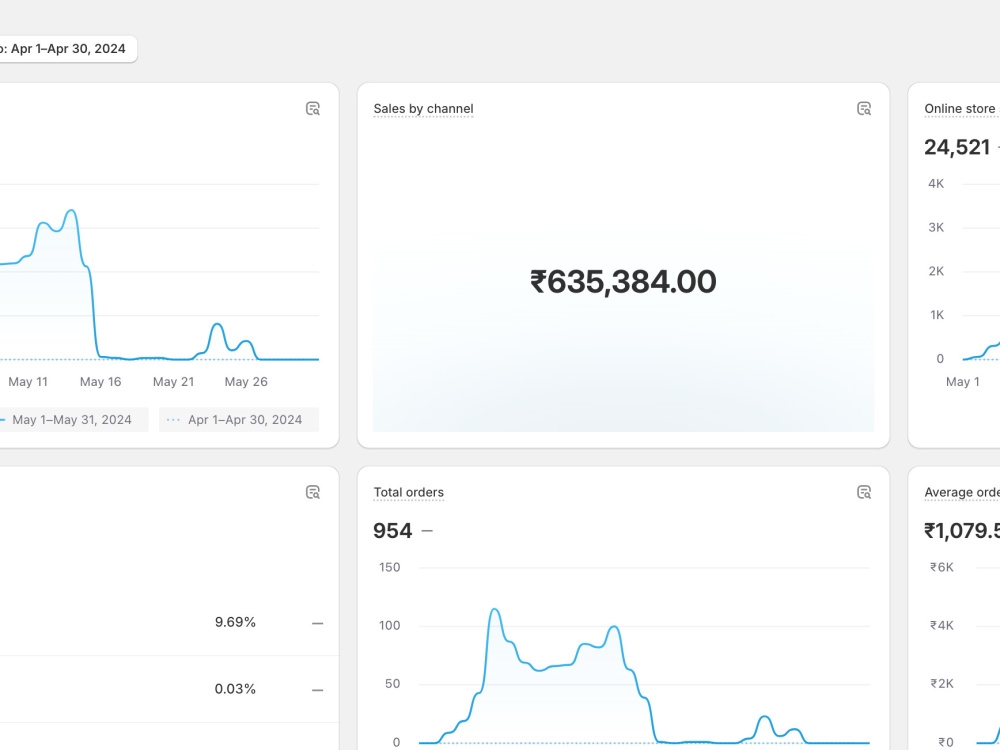This screenshot has height=750, width=1000.
Task: Click the May 11 axis label
Action: pyautogui.click(x=28, y=381)
